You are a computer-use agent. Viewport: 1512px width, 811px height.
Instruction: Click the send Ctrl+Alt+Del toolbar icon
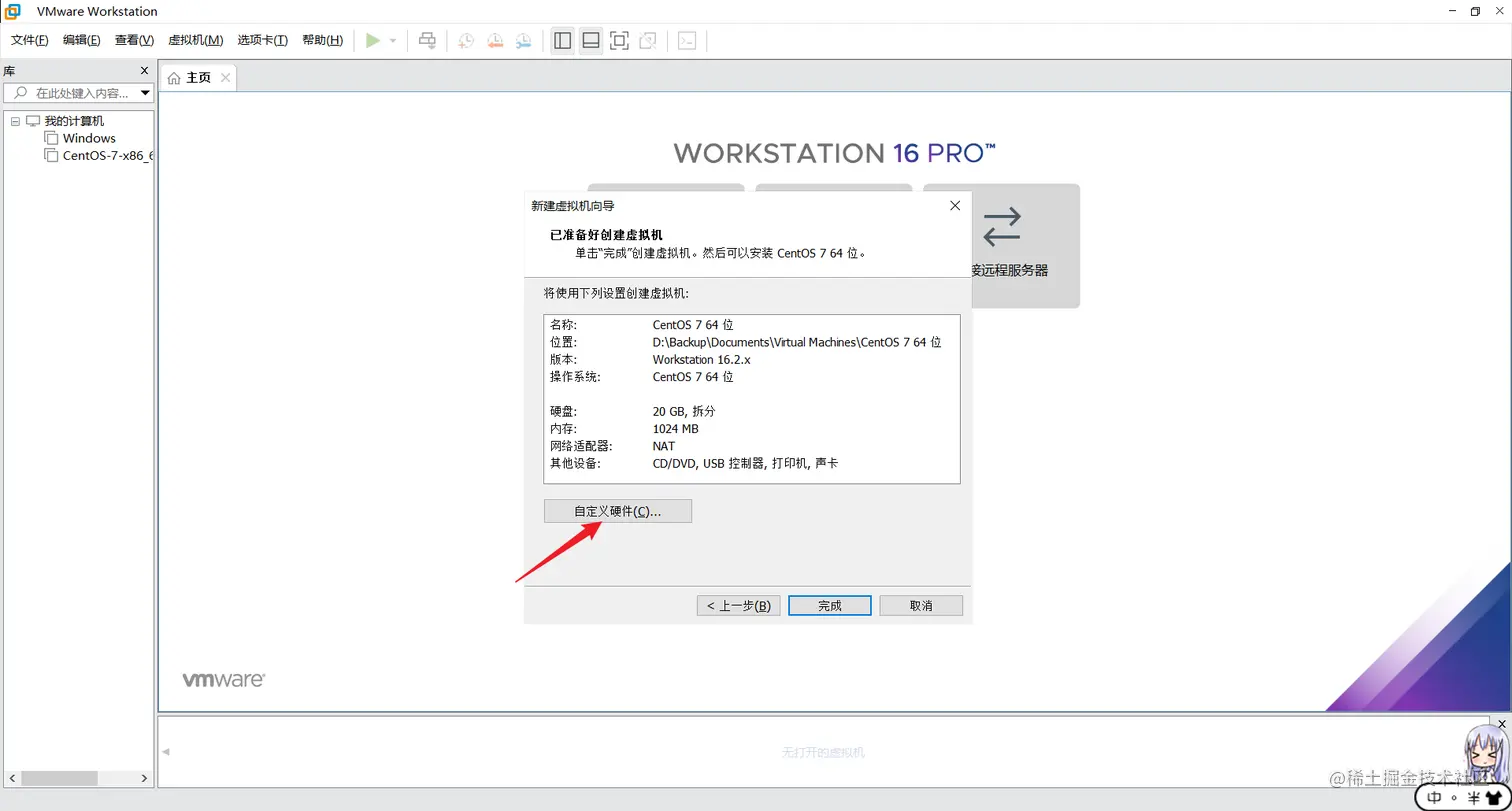click(x=427, y=40)
